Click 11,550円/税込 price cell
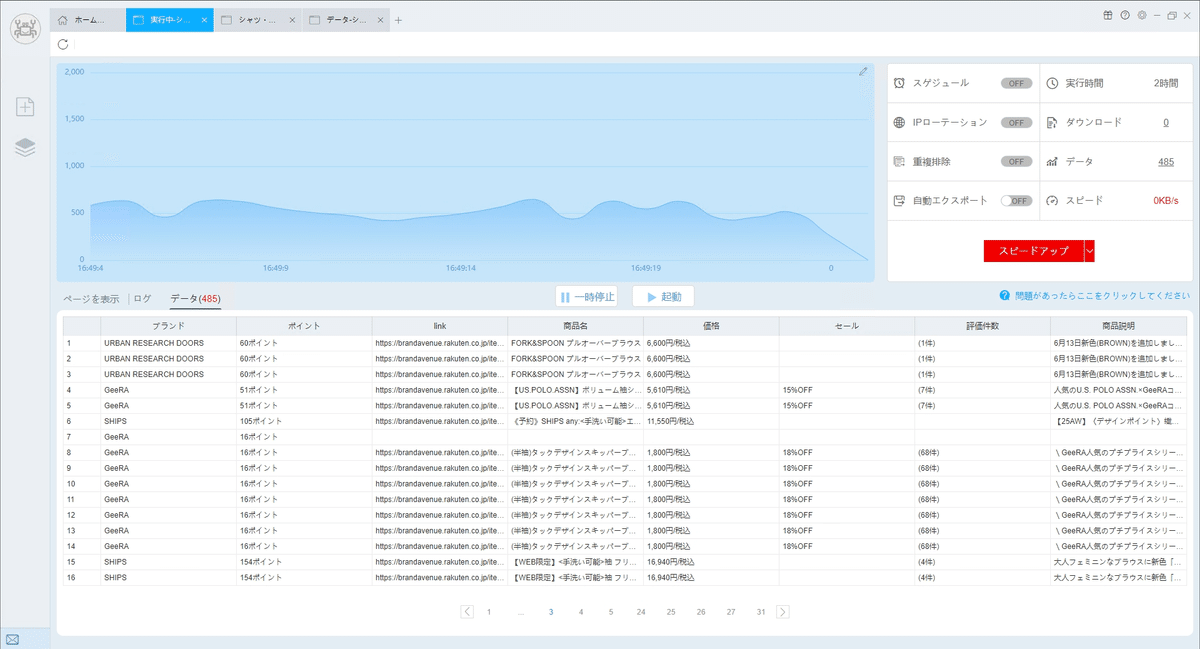This screenshot has height=649, width=1200. [711, 421]
